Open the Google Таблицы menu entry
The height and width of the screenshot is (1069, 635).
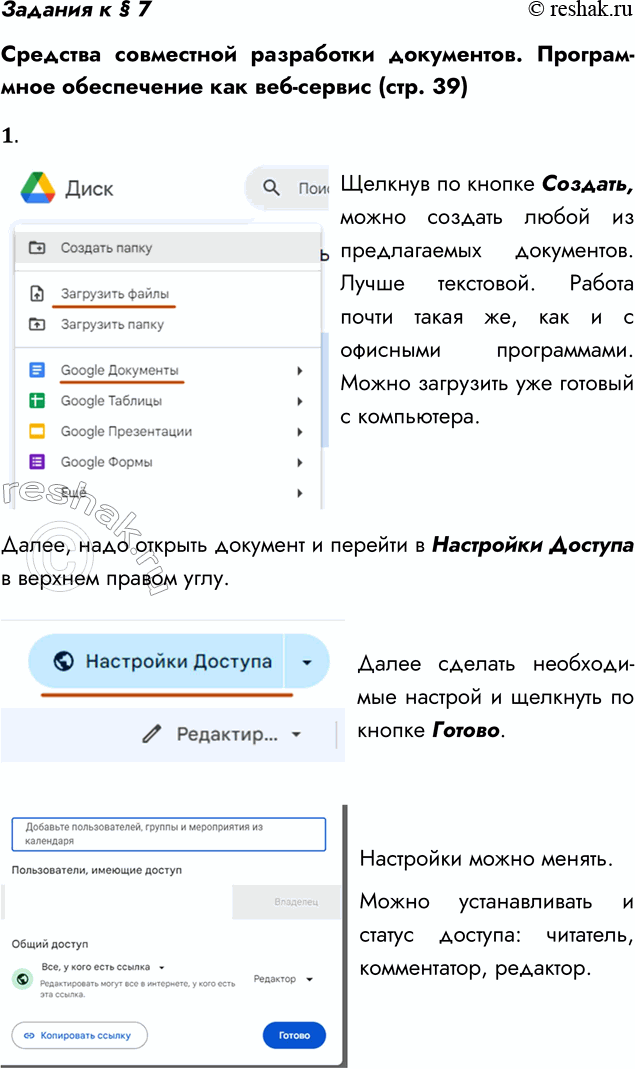[x=168, y=401]
